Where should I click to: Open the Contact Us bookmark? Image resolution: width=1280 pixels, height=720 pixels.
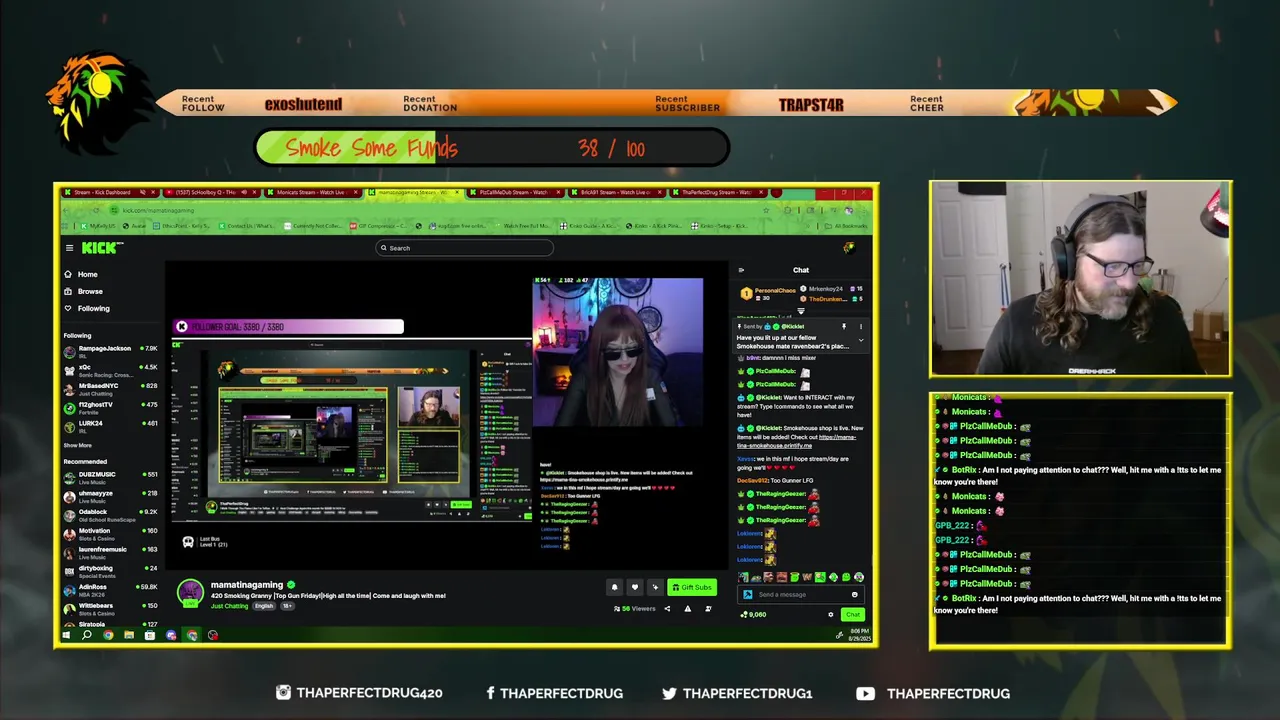point(247,226)
